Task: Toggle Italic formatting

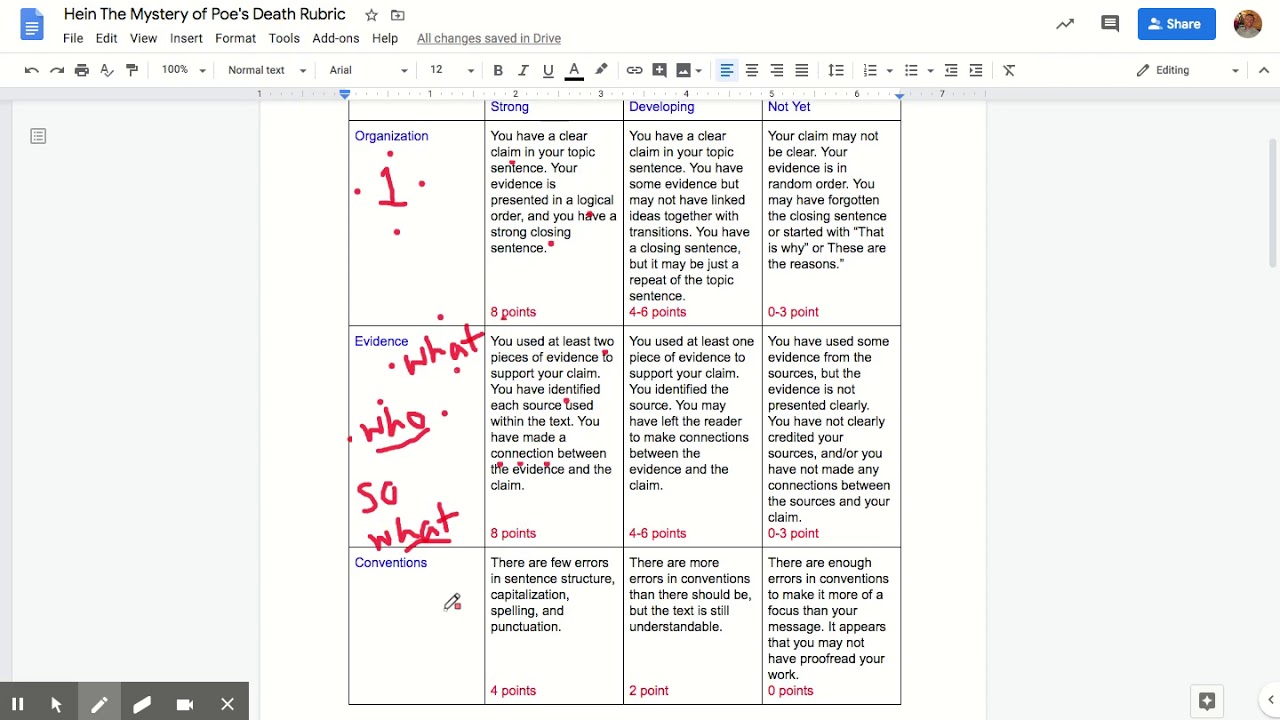Action: click(x=523, y=70)
